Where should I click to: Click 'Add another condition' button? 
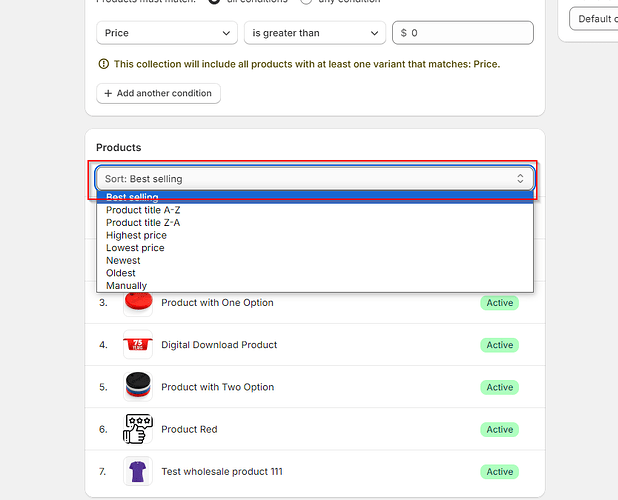click(158, 93)
